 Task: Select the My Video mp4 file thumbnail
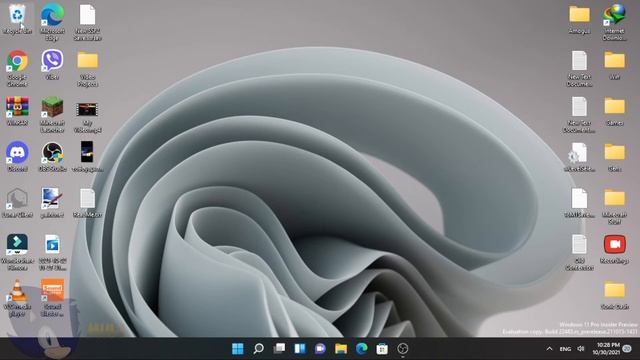(x=87, y=117)
